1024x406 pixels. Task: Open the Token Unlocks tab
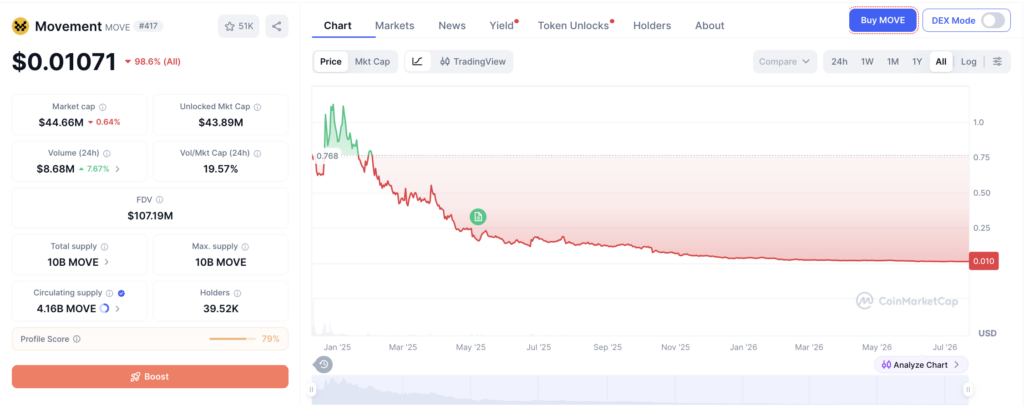click(x=575, y=25)
